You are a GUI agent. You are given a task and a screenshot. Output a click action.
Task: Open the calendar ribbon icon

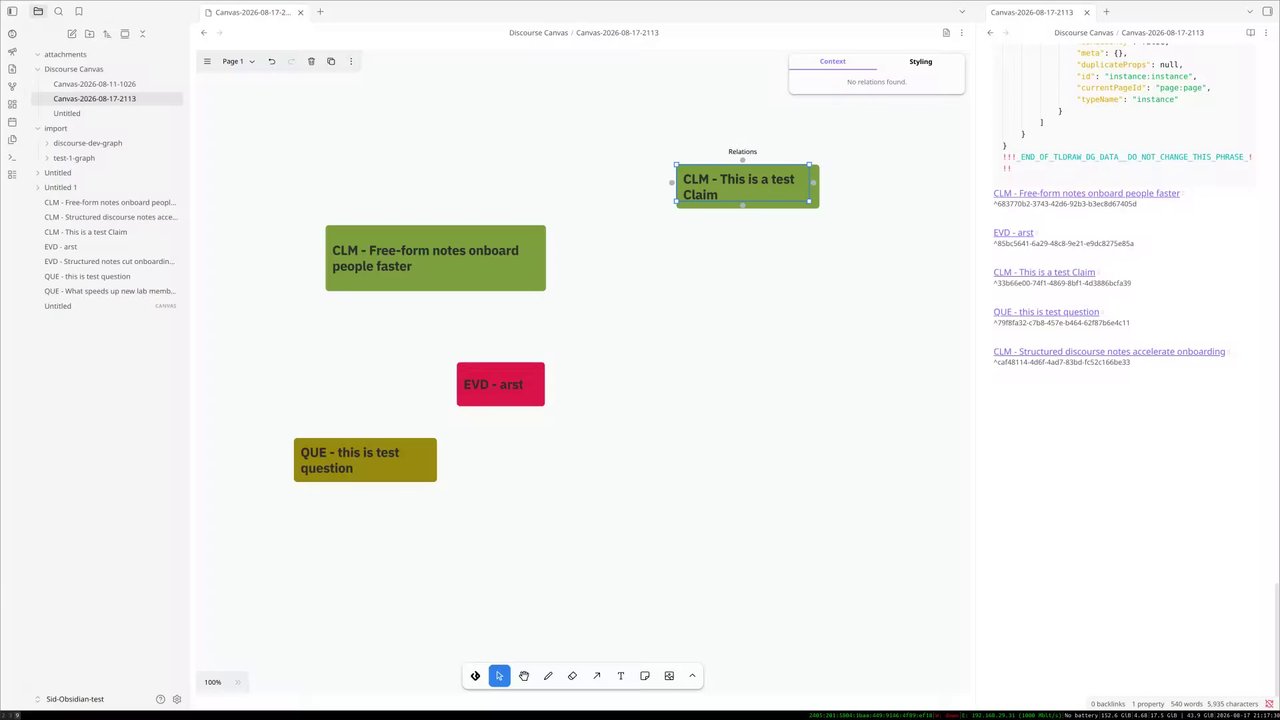point(12,122)
